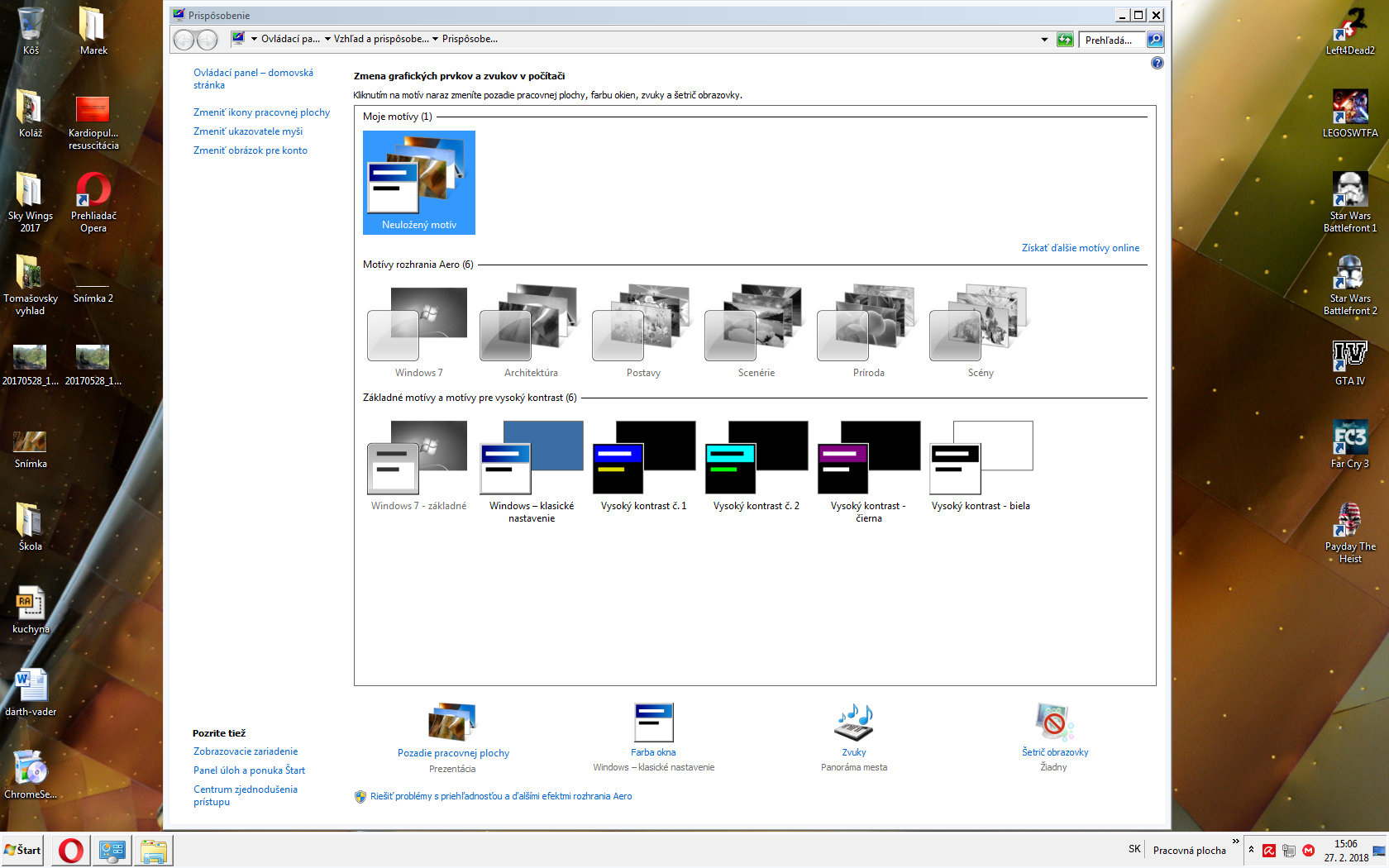
Task: Click the Control Panel taskbar icon
Action: (x=112, y=850)
